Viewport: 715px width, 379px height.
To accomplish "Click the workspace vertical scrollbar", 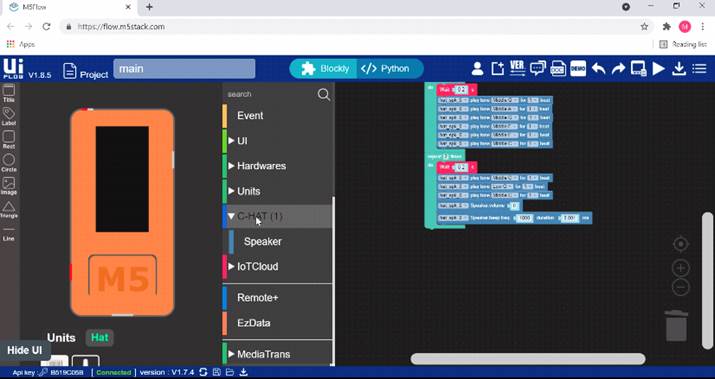I will (708, 280).
